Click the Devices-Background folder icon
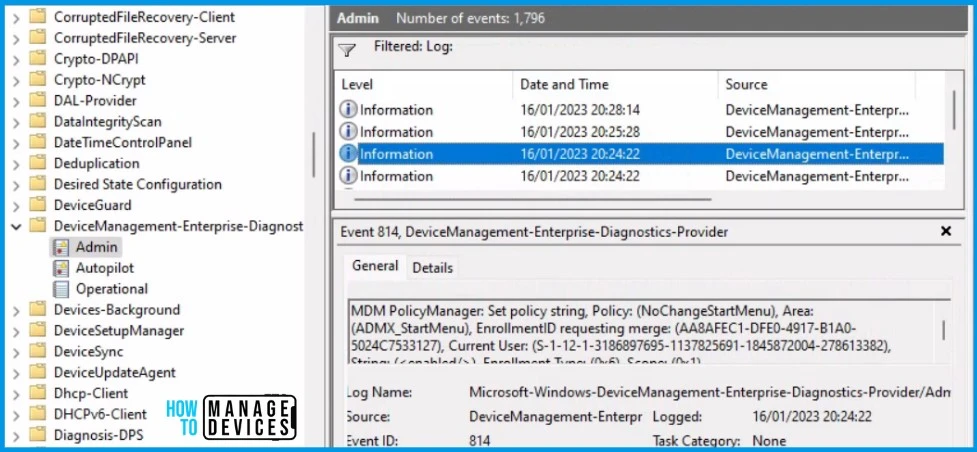977x452 pixels. [x=38, y=309]
